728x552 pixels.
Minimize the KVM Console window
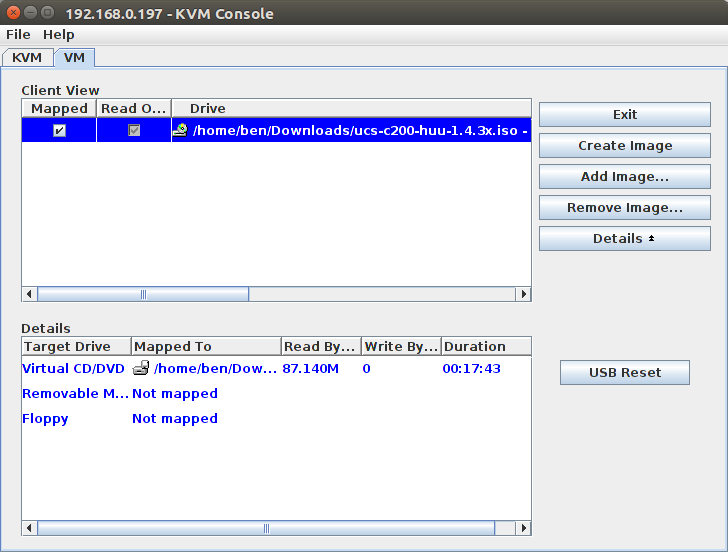coord(31,13)
